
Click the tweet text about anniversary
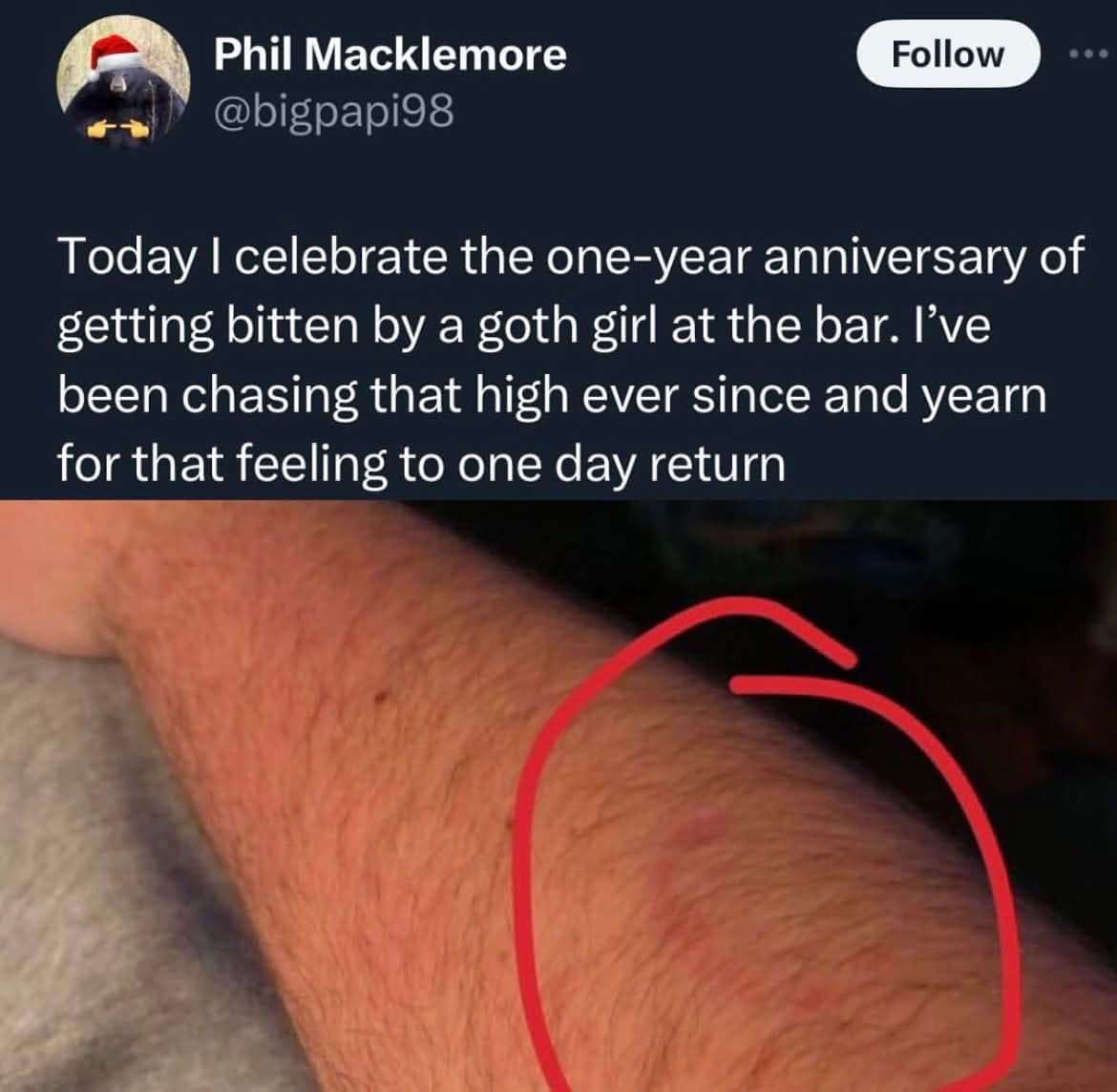tap(570, 360)
